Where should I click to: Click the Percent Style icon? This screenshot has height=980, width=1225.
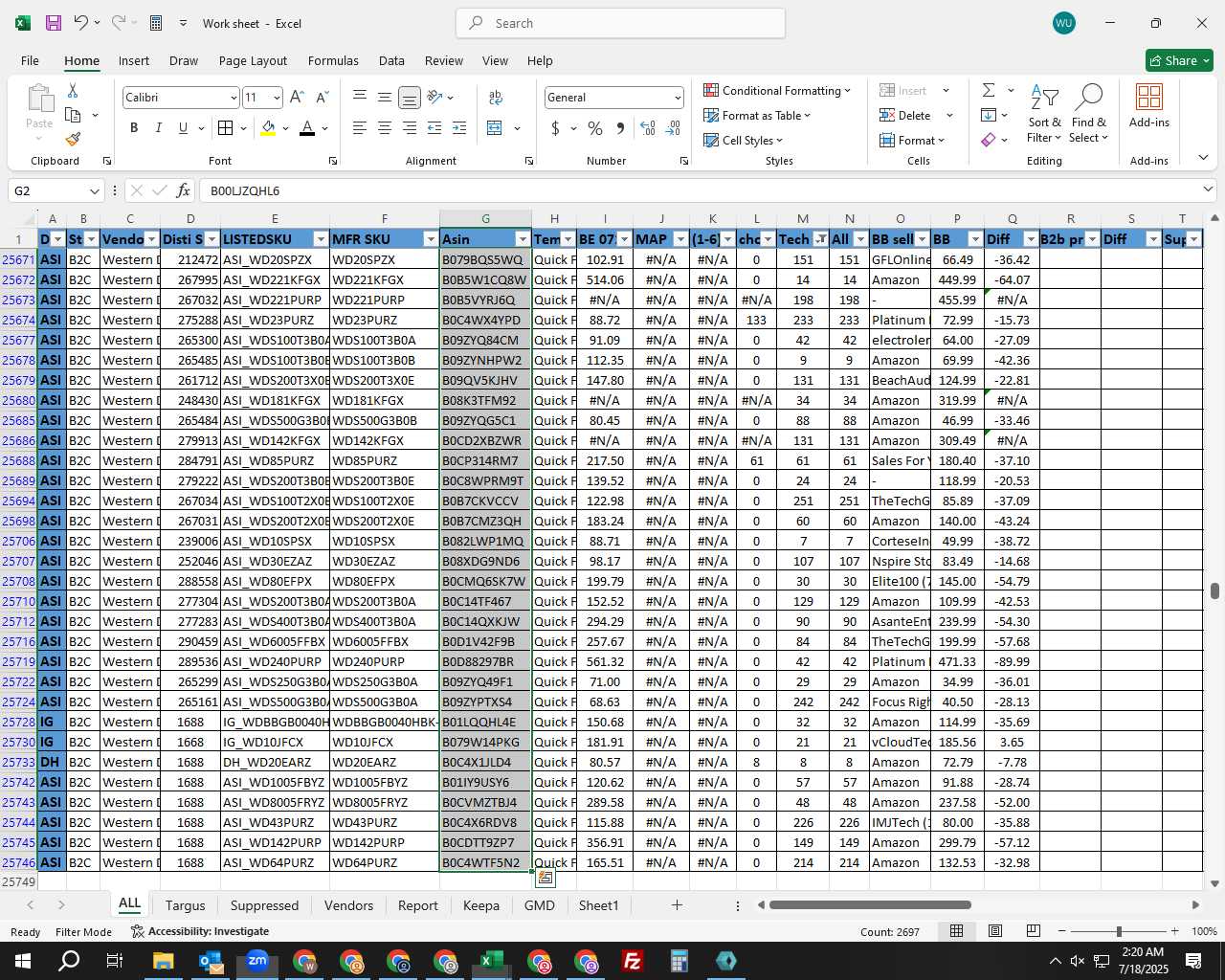tap(595, 127)
